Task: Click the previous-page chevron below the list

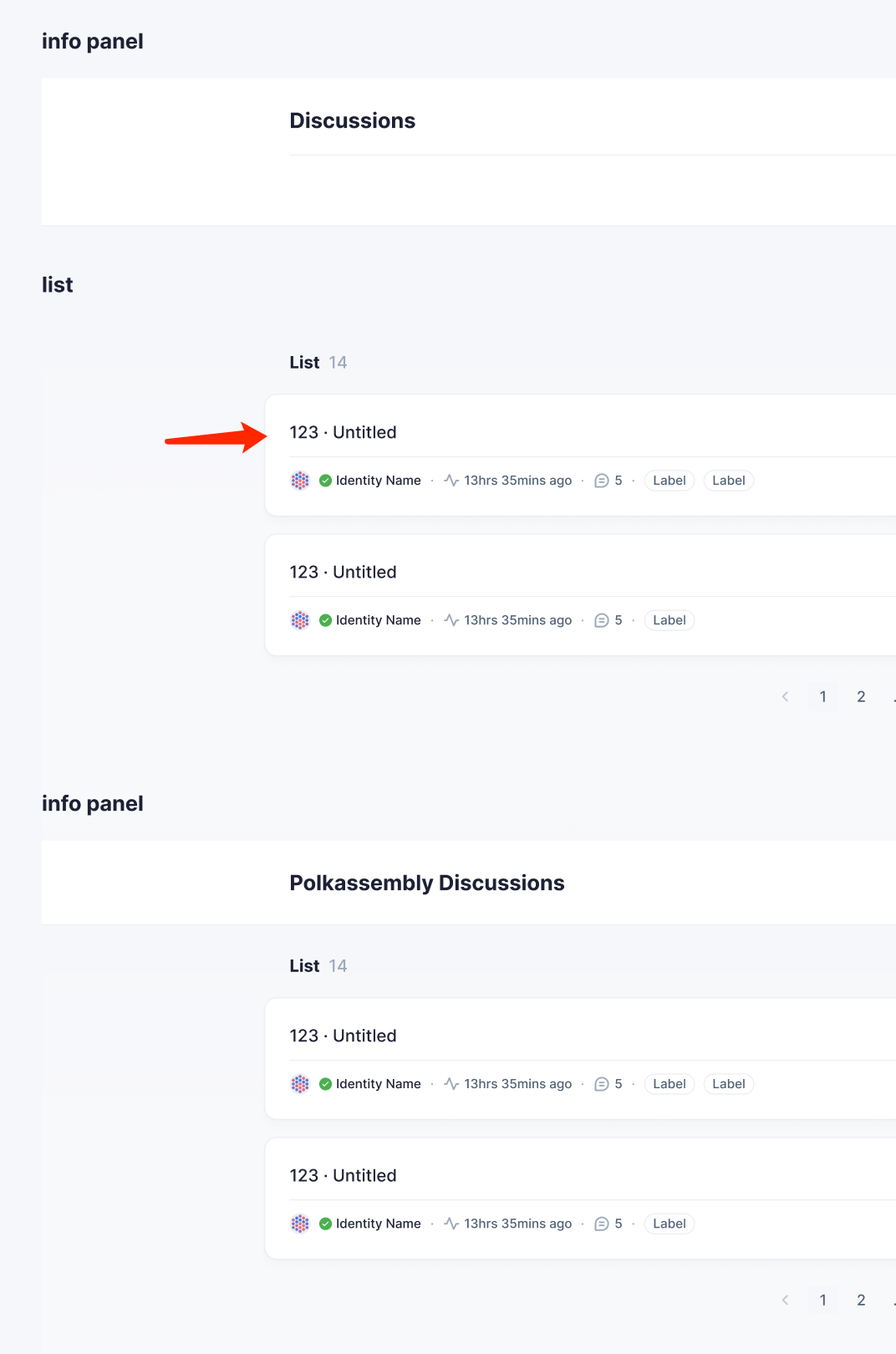Action: click(x=785, y=696)
